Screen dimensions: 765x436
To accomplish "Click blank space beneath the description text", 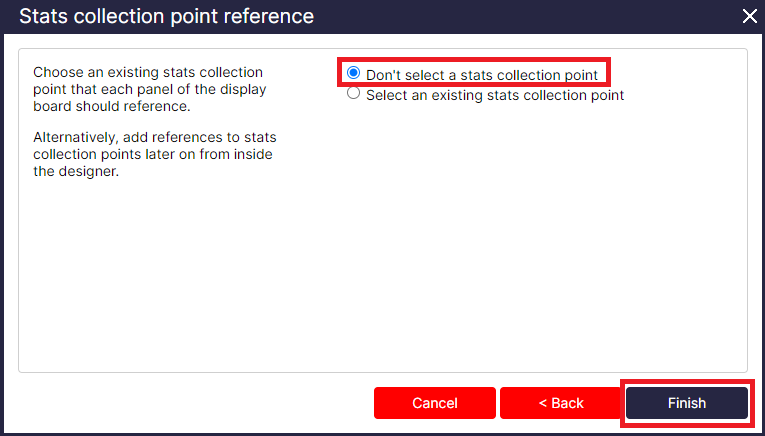I will 160,270.
